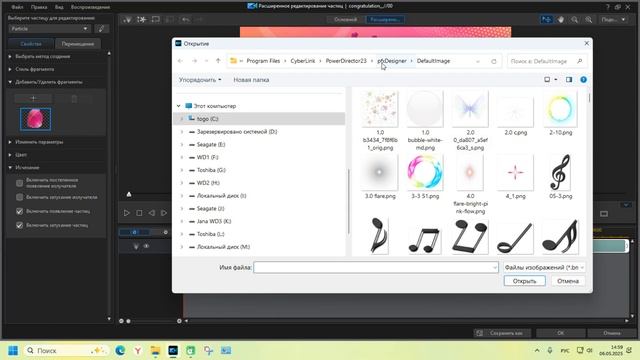Toggle the first checkbox under Исчезание
The height and width of the screenshot is (360, 640).
click(x=19, y=183)
